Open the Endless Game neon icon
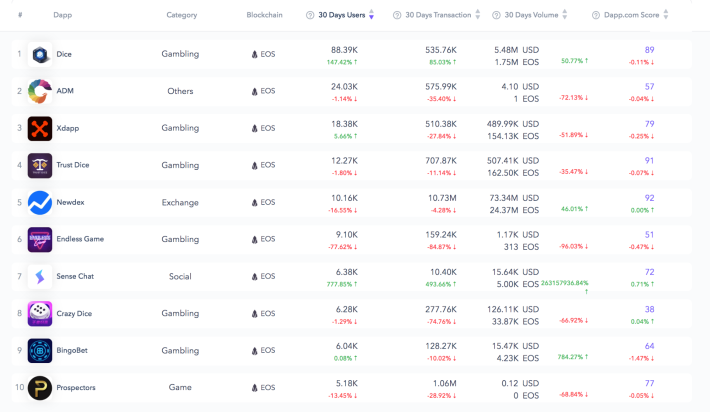Image resolution: width=710 pixels, height=412 pixels. [40, 240]
